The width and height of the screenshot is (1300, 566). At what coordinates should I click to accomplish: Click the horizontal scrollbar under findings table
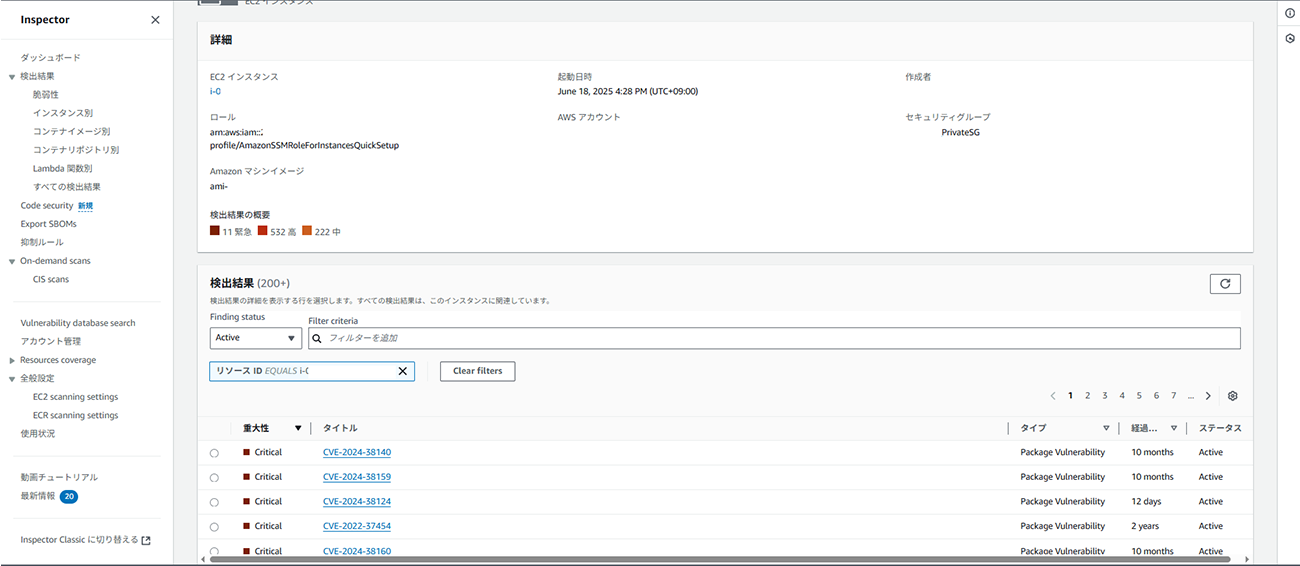[700, 559]
